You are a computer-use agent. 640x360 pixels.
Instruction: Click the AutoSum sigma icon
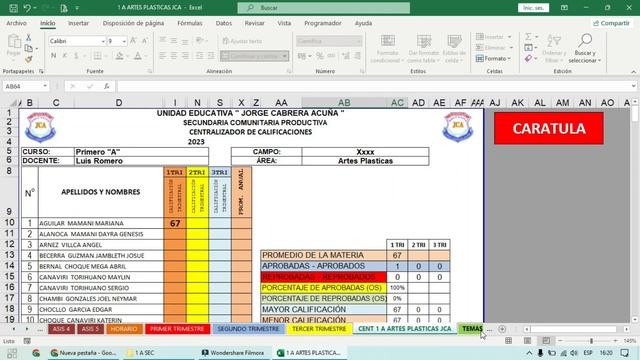[x=529, y=37]
